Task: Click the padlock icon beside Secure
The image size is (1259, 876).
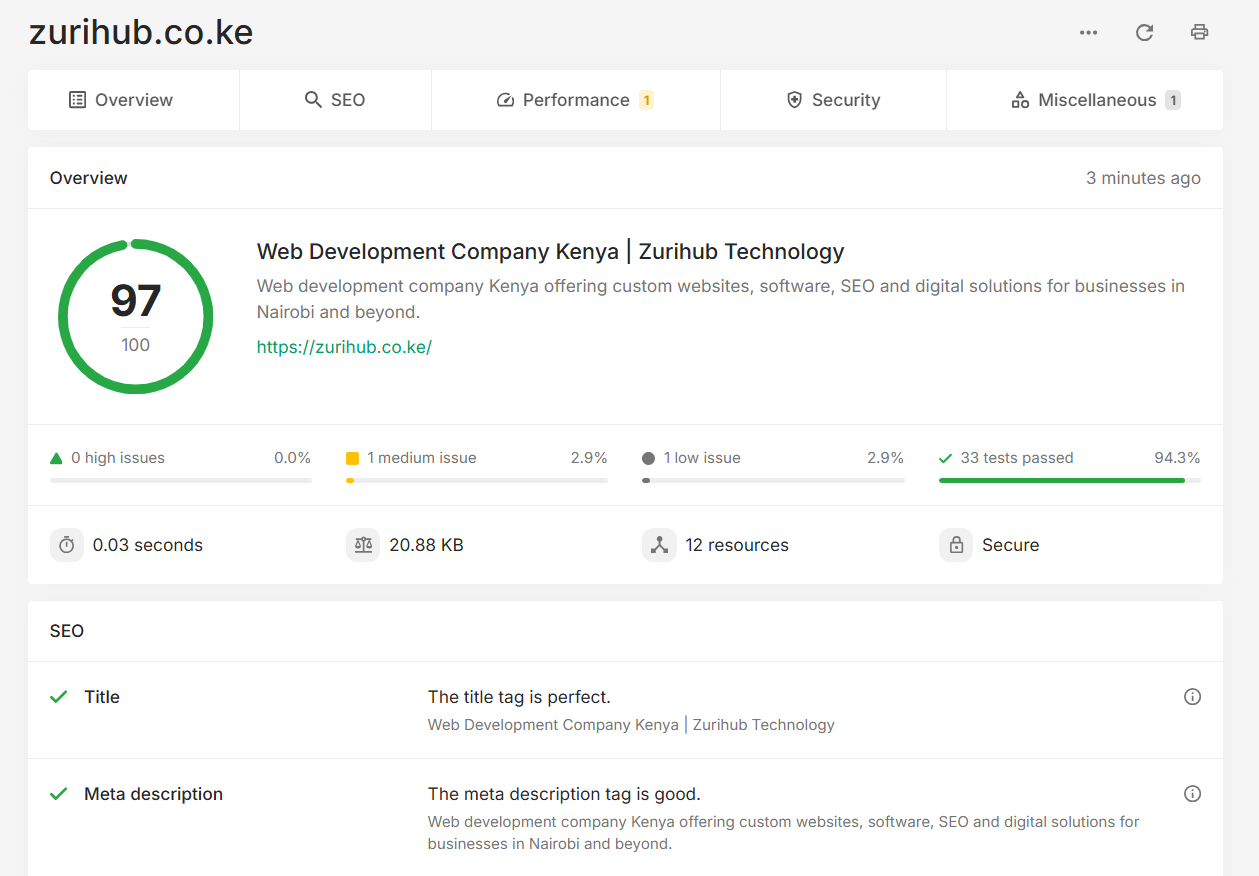Action: pos(955,545)
